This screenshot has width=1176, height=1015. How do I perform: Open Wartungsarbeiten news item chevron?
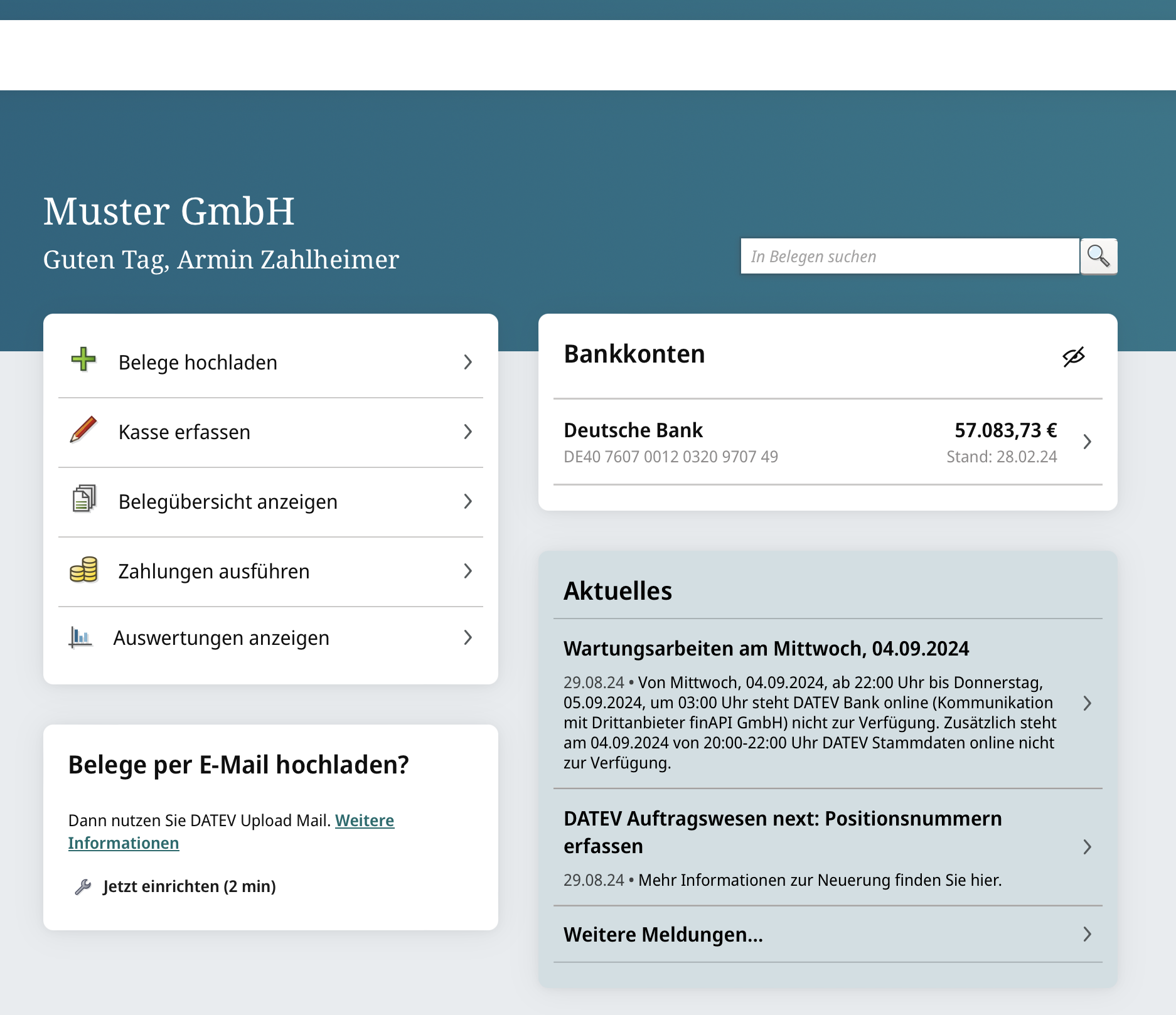point(1088,703)
